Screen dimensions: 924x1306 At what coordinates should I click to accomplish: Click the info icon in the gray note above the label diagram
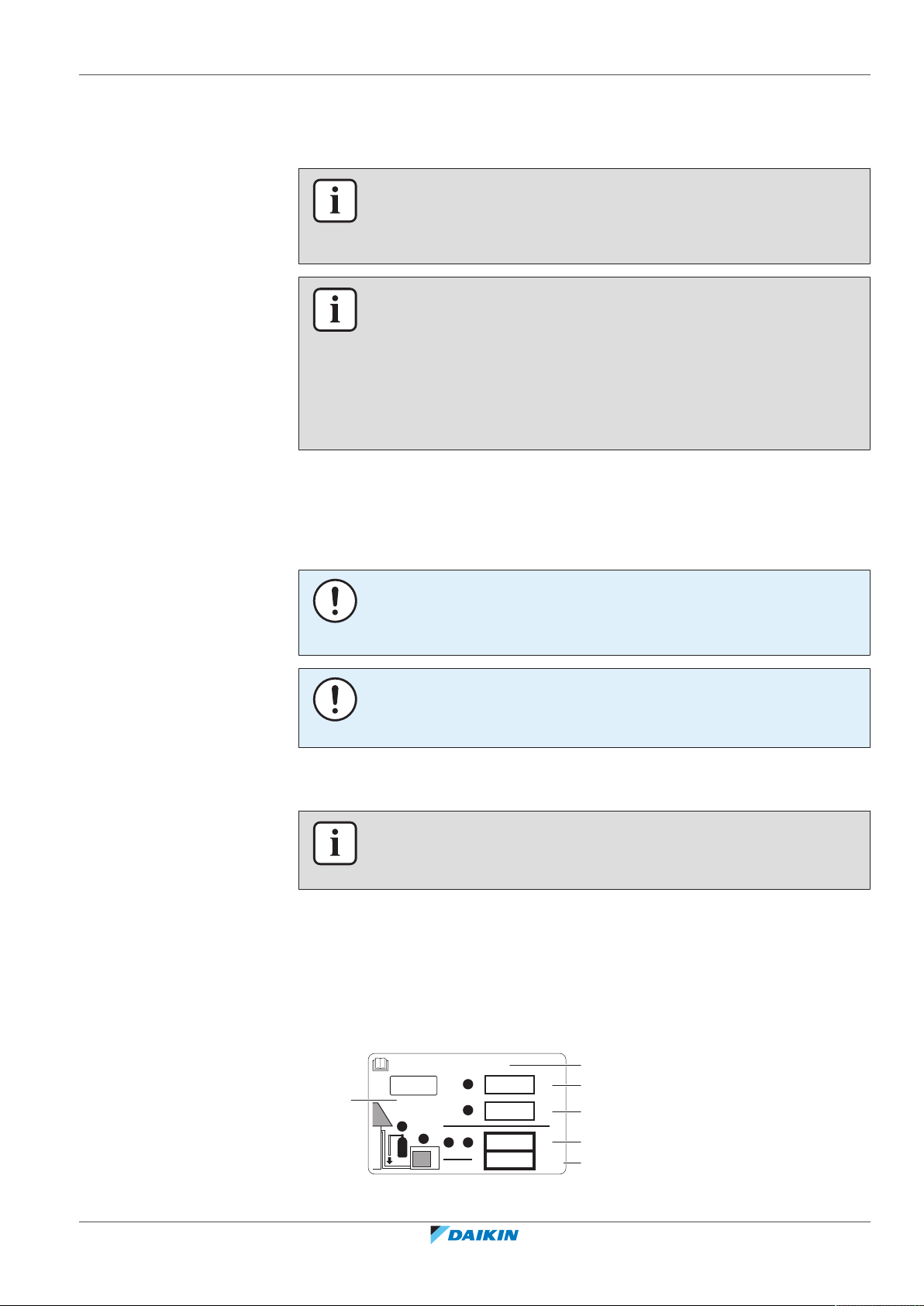335,843
